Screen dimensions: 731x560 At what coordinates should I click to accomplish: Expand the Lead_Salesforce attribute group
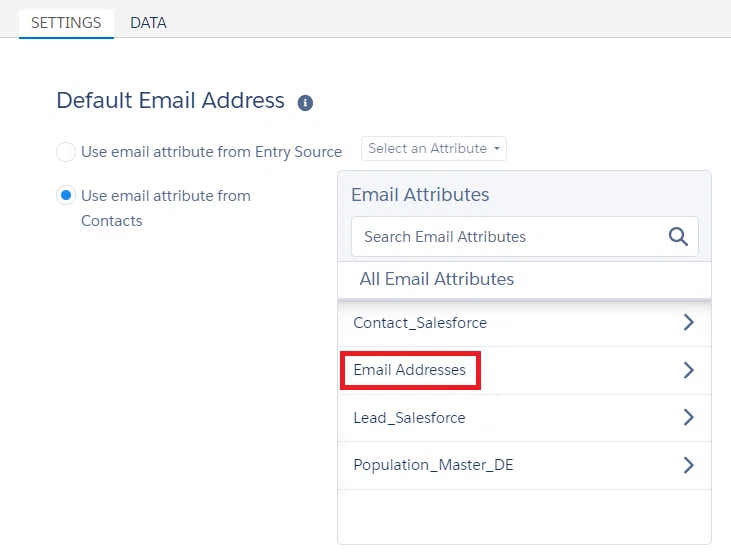524,418
